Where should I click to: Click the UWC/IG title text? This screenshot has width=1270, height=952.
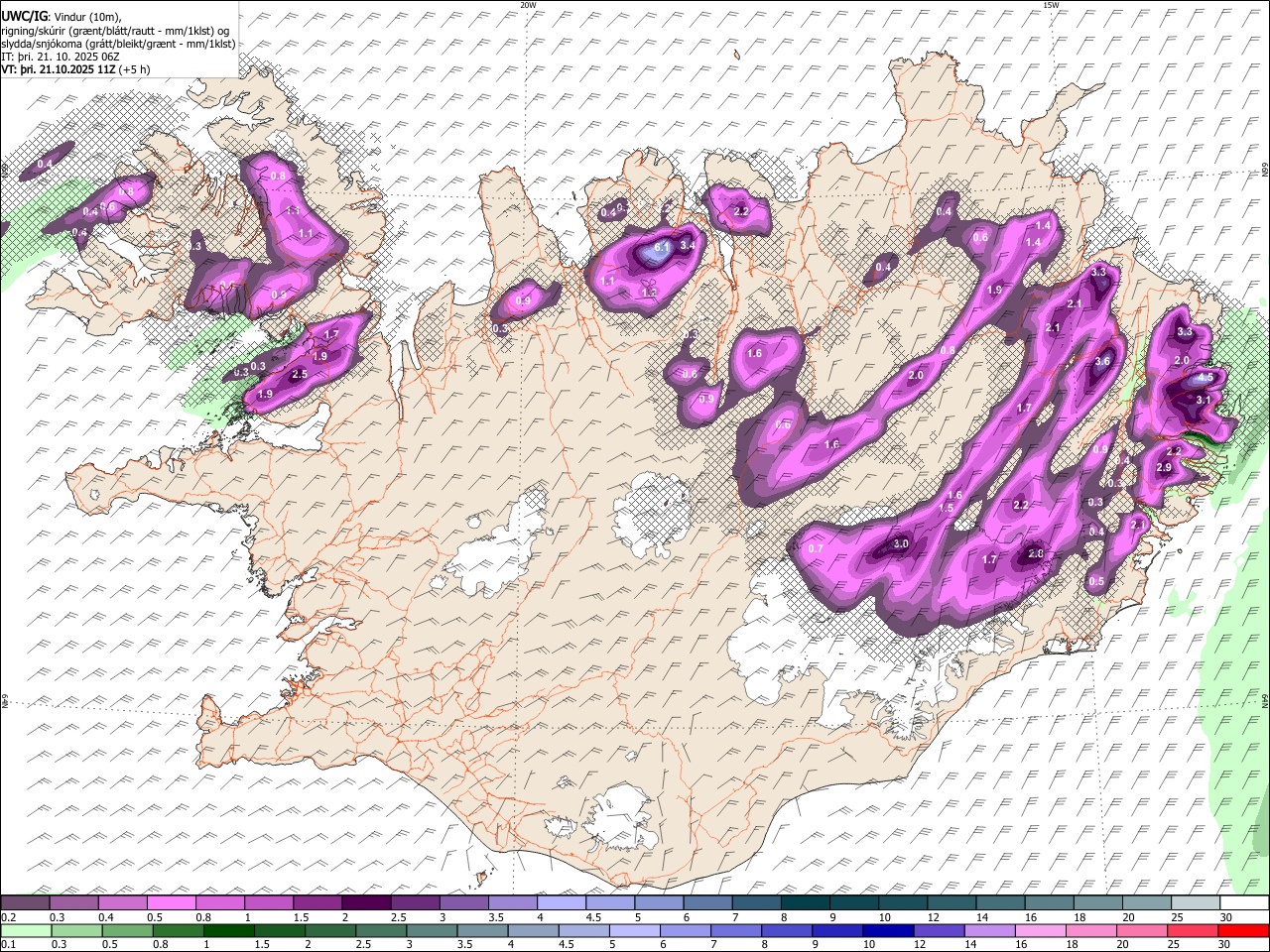[x=24, y=16]
